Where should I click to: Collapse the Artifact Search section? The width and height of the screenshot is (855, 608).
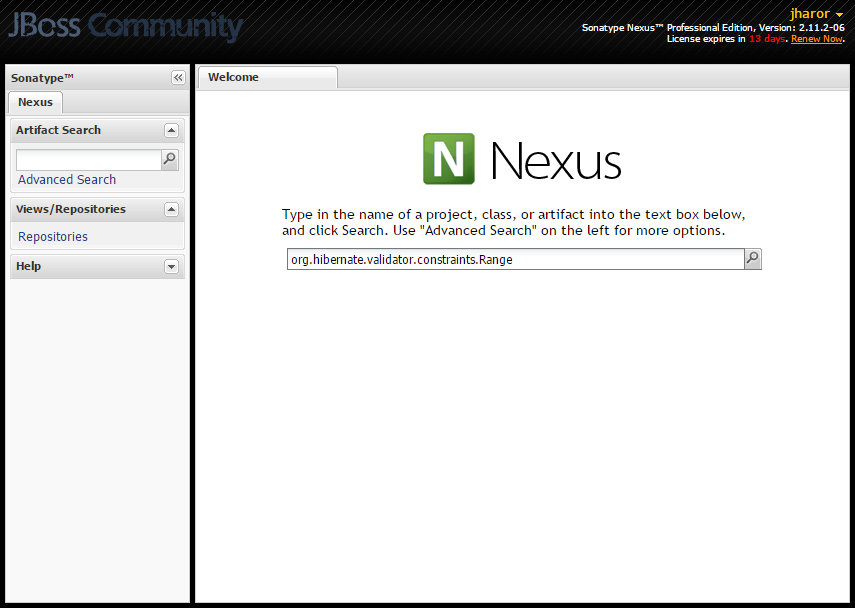(x=171, y=130)
